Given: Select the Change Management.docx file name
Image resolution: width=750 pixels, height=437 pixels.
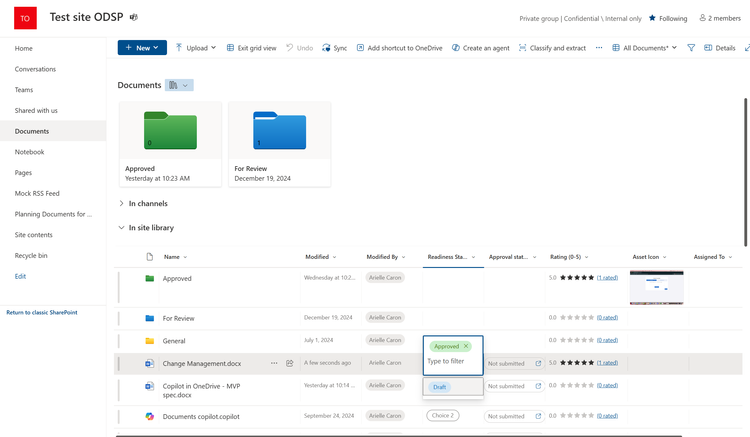Looking at the screenshot, I should click(x=202, y=363).
